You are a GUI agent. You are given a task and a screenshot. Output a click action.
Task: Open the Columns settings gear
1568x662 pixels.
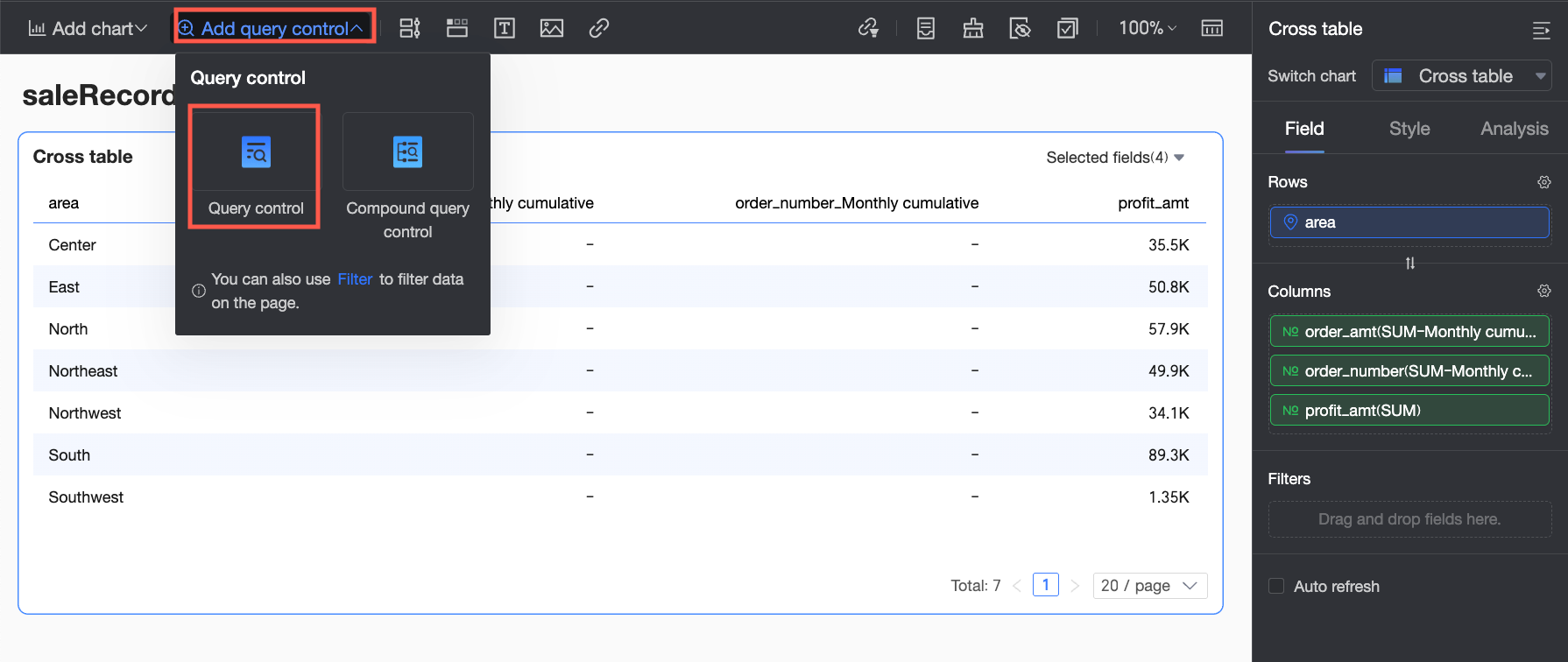pyautogui.click(x=1543, y=291)
